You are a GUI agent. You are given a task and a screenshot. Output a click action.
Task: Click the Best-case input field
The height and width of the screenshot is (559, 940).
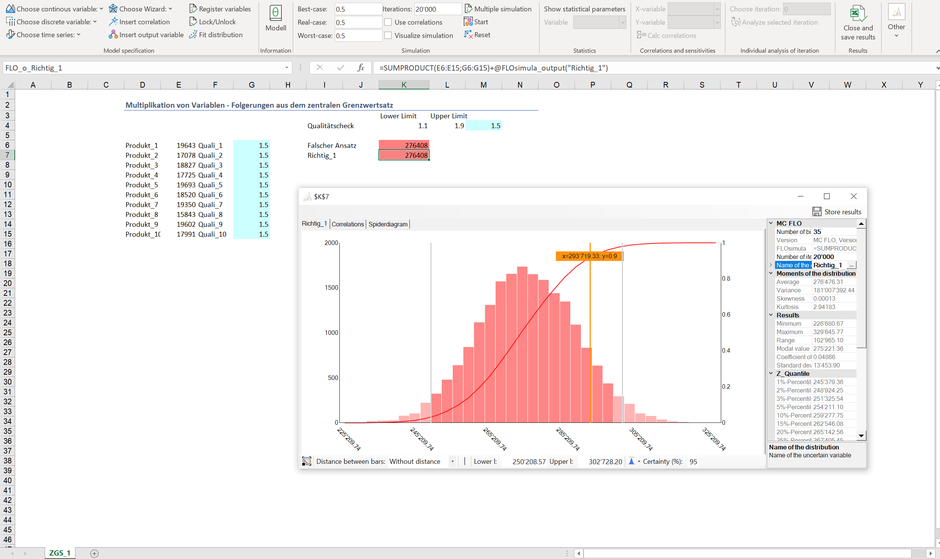(x=358, y=9)
